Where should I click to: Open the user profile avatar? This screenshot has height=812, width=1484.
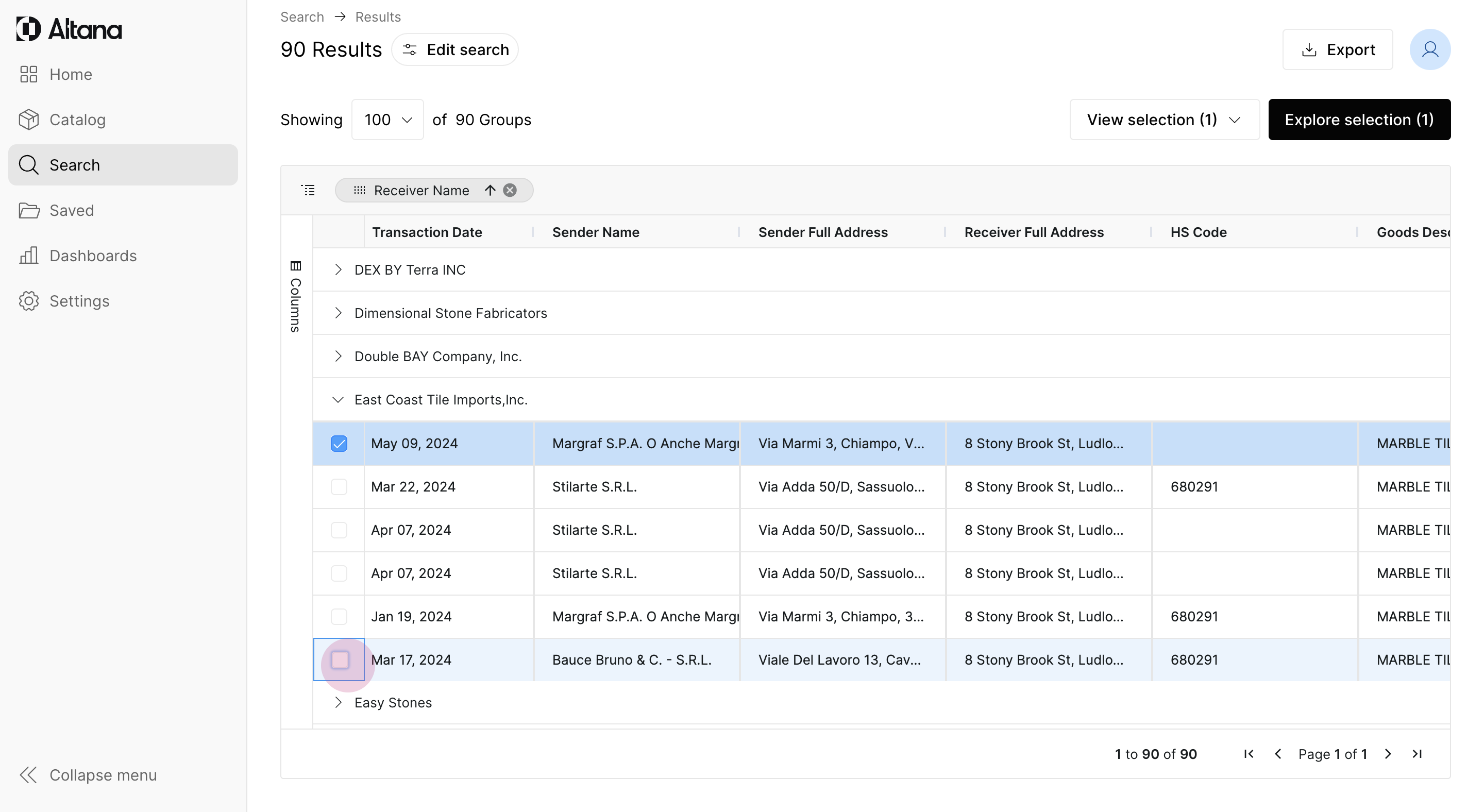point(1429,49)
